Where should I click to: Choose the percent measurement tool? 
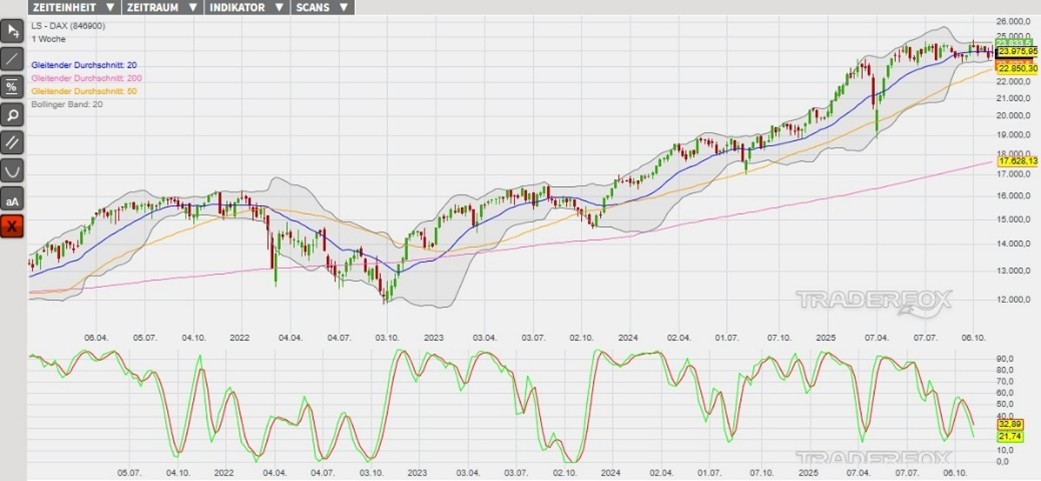pos(12,87)
